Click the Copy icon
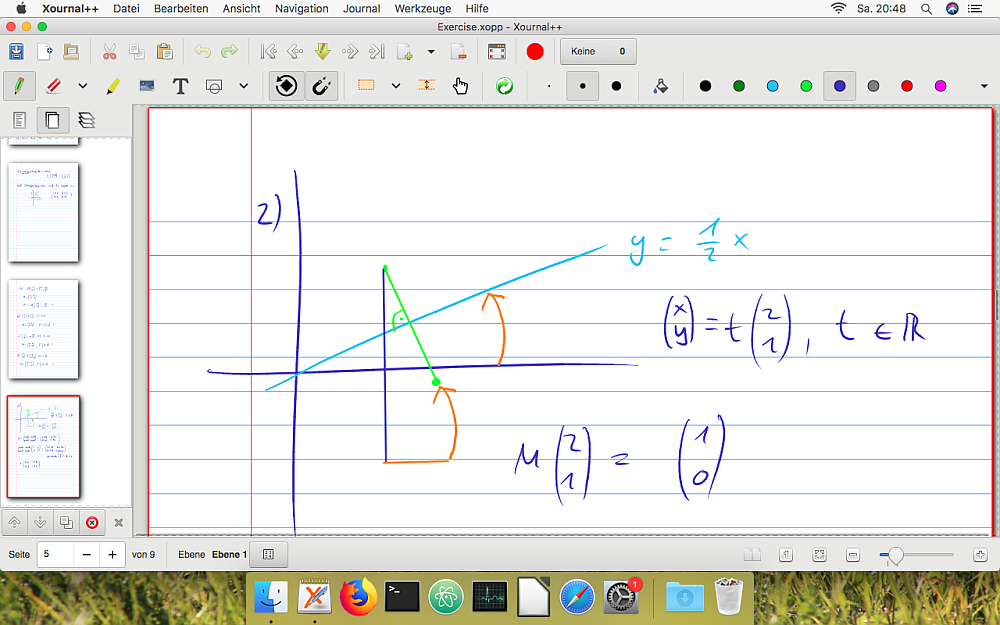This screenshot has width=1000, height=625. [136, 52]
